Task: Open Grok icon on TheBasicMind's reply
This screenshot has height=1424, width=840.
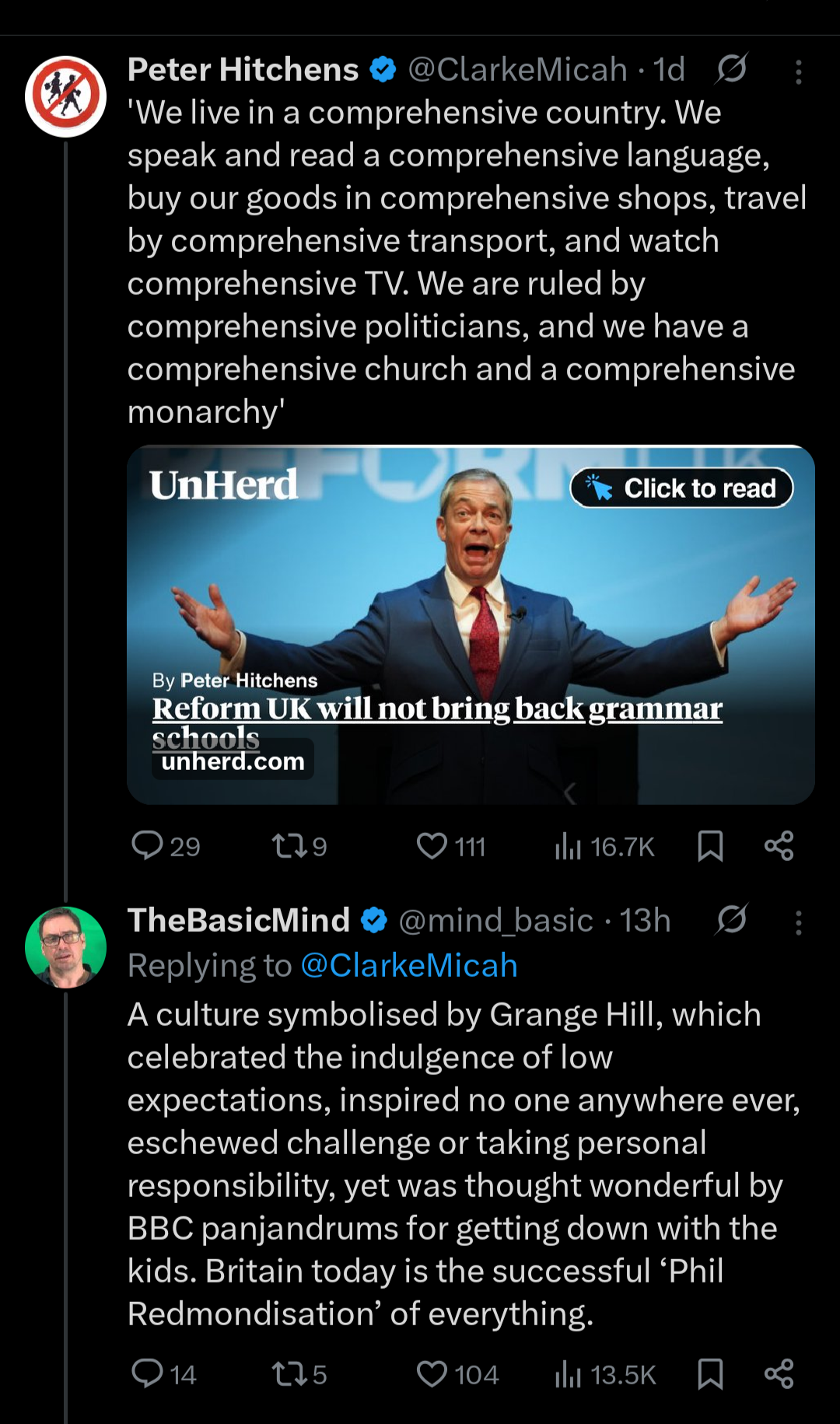Action: (732, 920)
